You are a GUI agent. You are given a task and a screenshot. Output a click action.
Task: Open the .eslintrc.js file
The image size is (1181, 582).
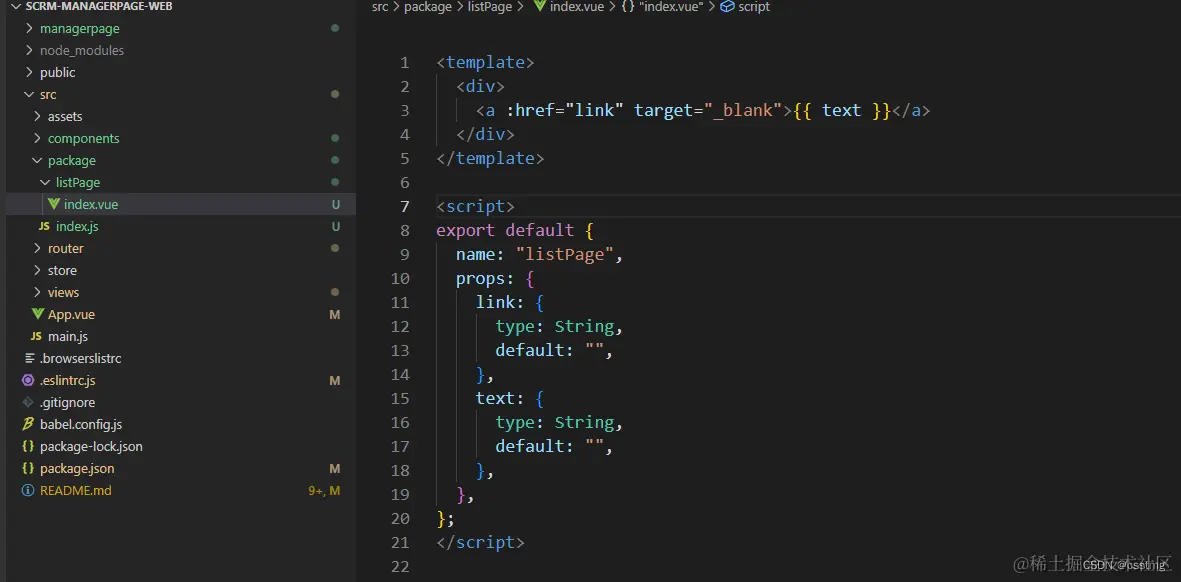click(181, 380)
